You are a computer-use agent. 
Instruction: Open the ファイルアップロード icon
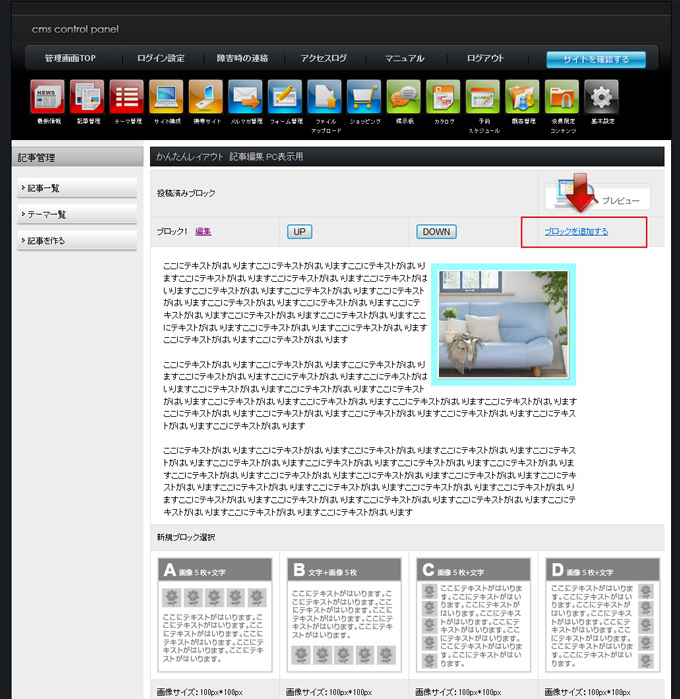click(325, 98)
